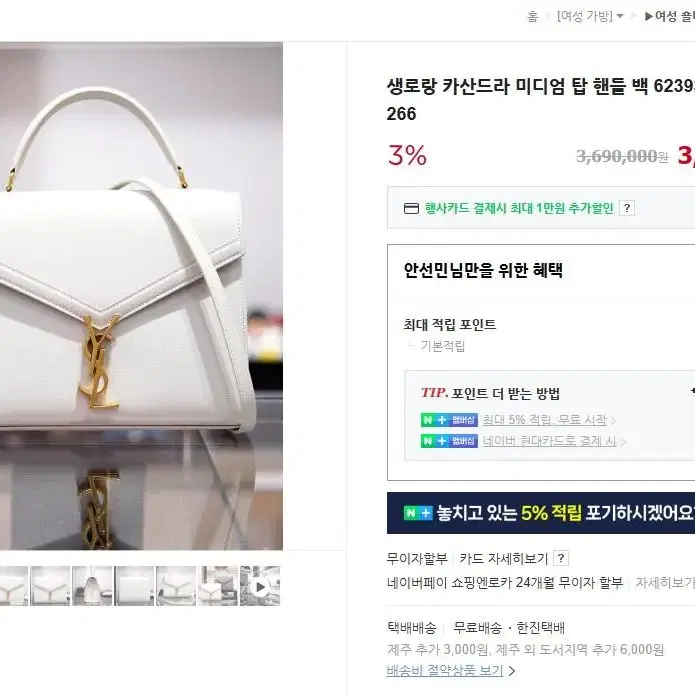Click 카드 자세히보기 link
This screenshot has width=695, height=695.
504,558
